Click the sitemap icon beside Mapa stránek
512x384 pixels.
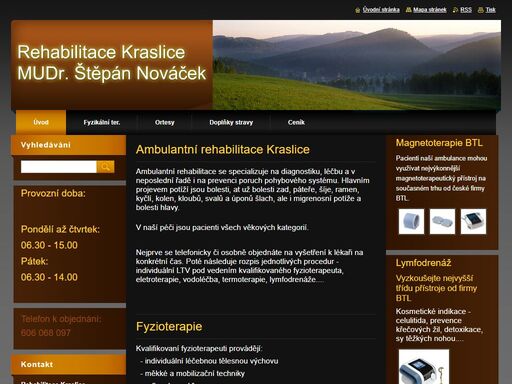(x=408, y=10)
